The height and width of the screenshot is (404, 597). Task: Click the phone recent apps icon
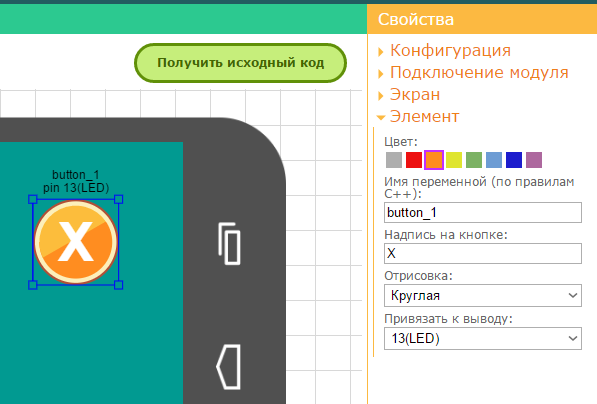pyautogui.click(x=229, y=244)
